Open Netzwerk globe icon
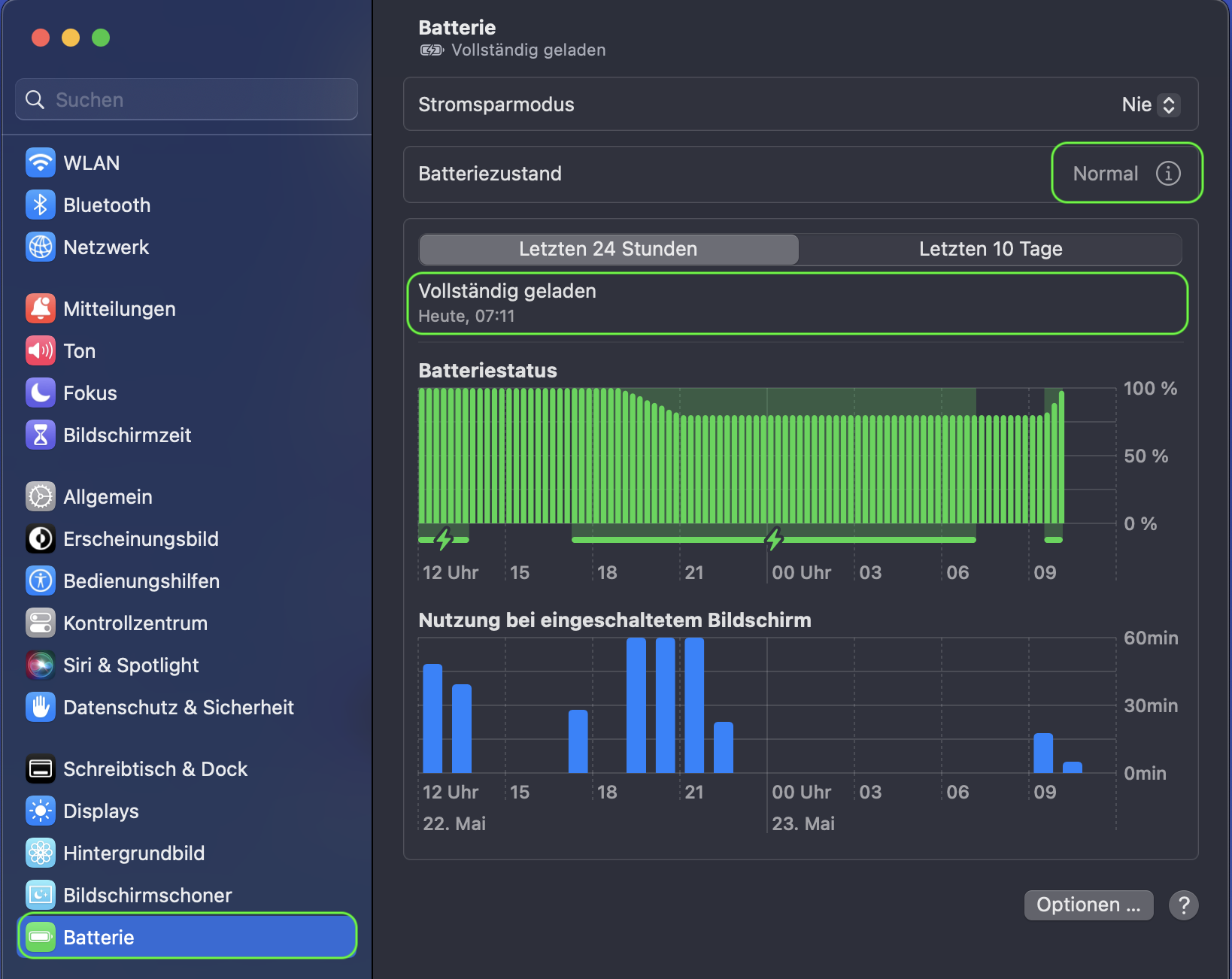The height and width of the screenshot is (979, 1232). [41, 247]
